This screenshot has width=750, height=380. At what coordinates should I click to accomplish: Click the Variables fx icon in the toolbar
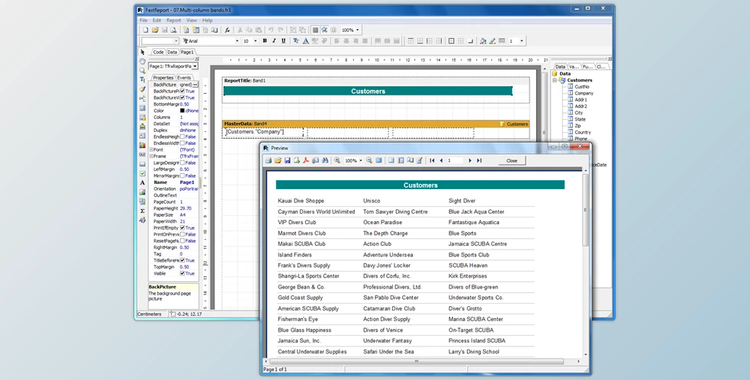pos(227,30)
